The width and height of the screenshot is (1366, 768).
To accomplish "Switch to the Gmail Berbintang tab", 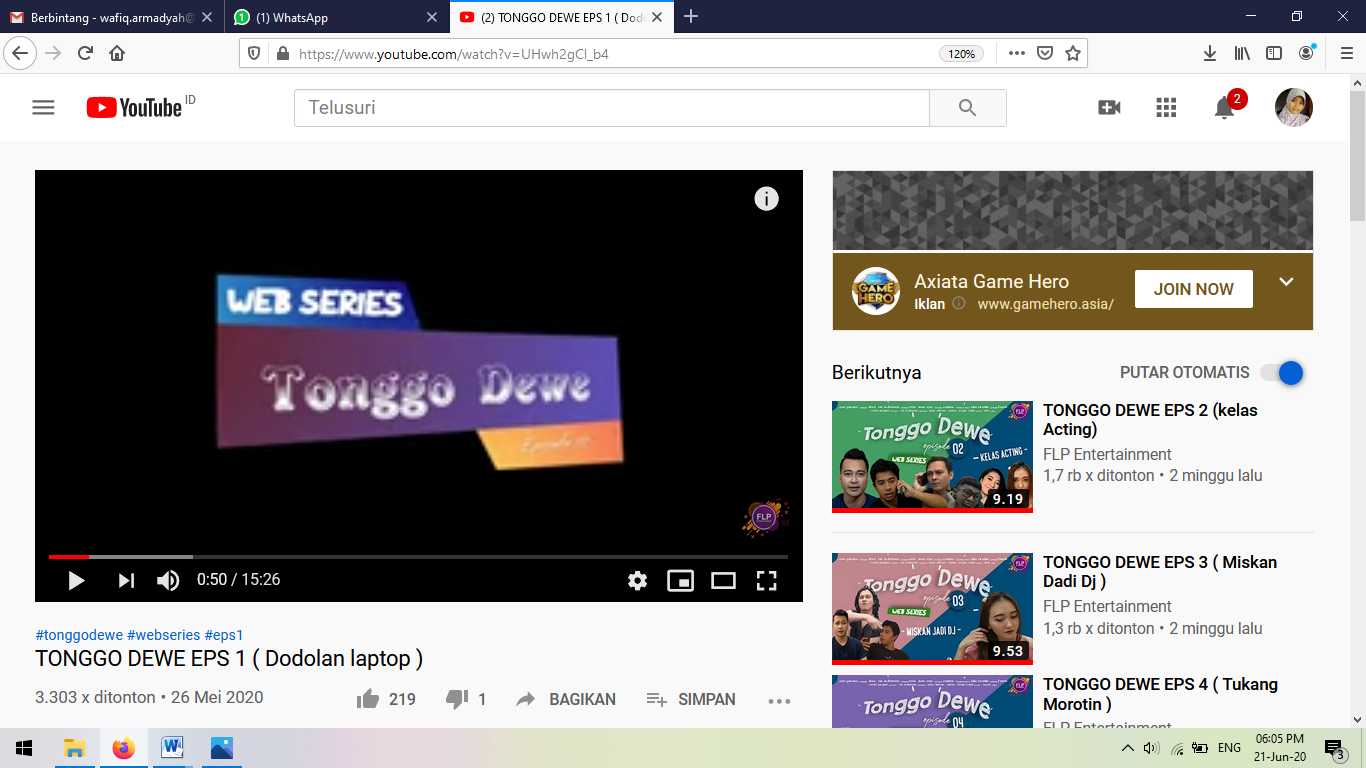I will [112, 17].
